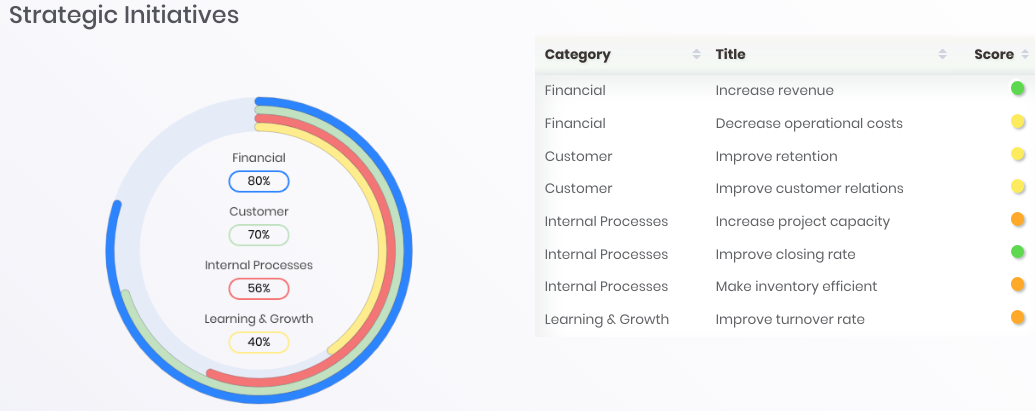The image size is (1036, 411).
Task: Open the Make inventory efficient row title
Action: coord(796,286)
